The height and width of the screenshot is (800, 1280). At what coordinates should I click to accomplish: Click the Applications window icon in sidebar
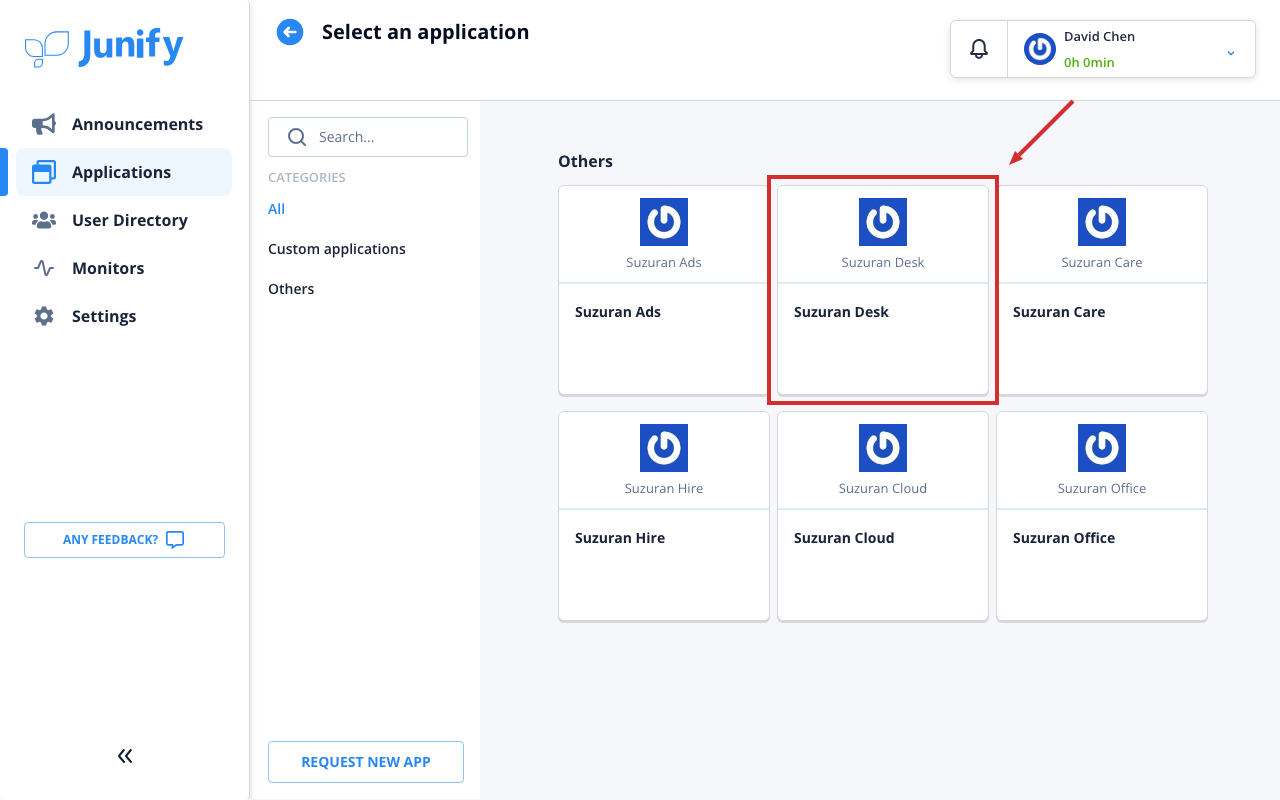44,172
